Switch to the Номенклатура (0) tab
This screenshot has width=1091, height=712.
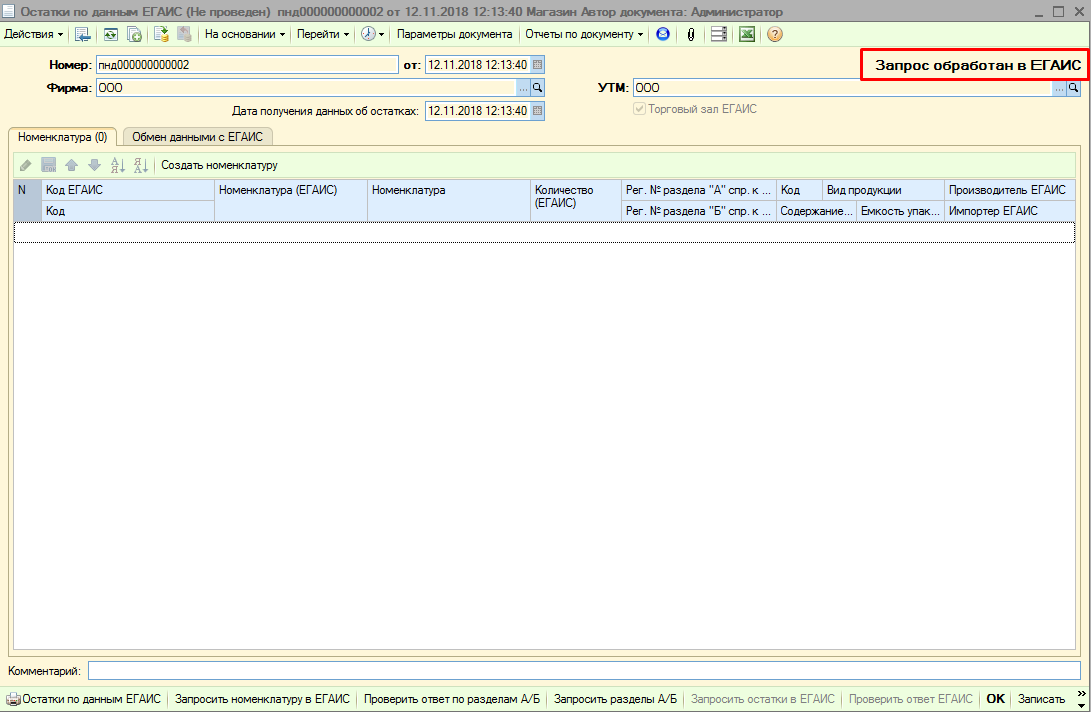[x=63, y=137]
